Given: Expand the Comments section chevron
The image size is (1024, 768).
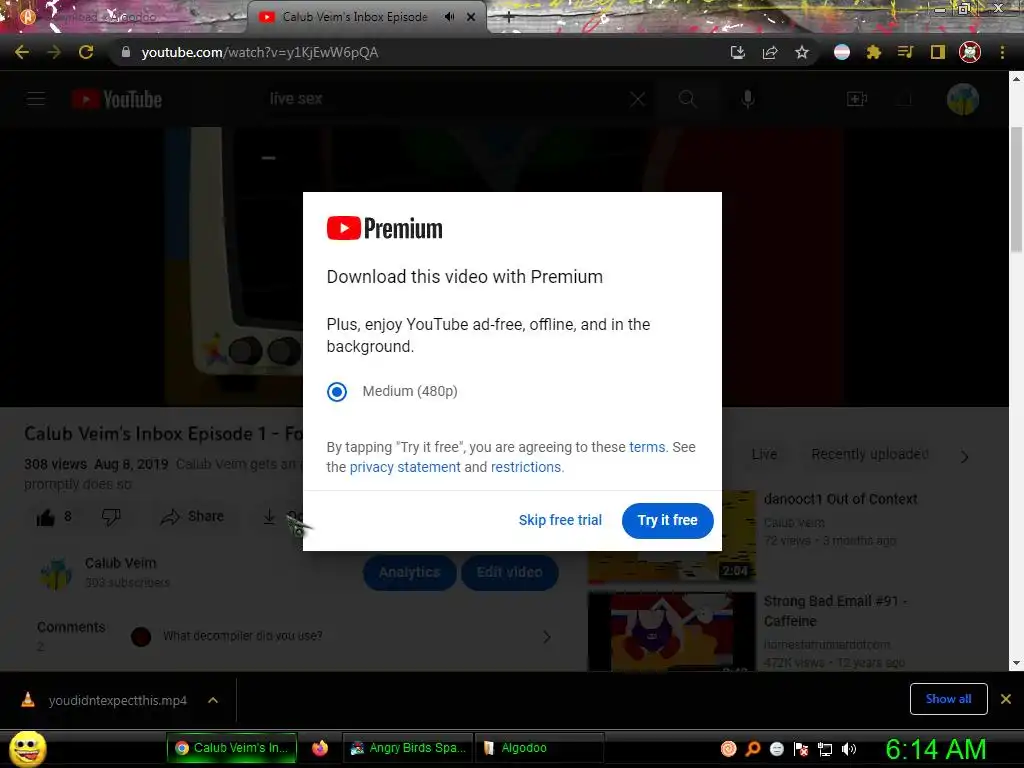Looking at the screenshot, I should [x=547, y=637].
